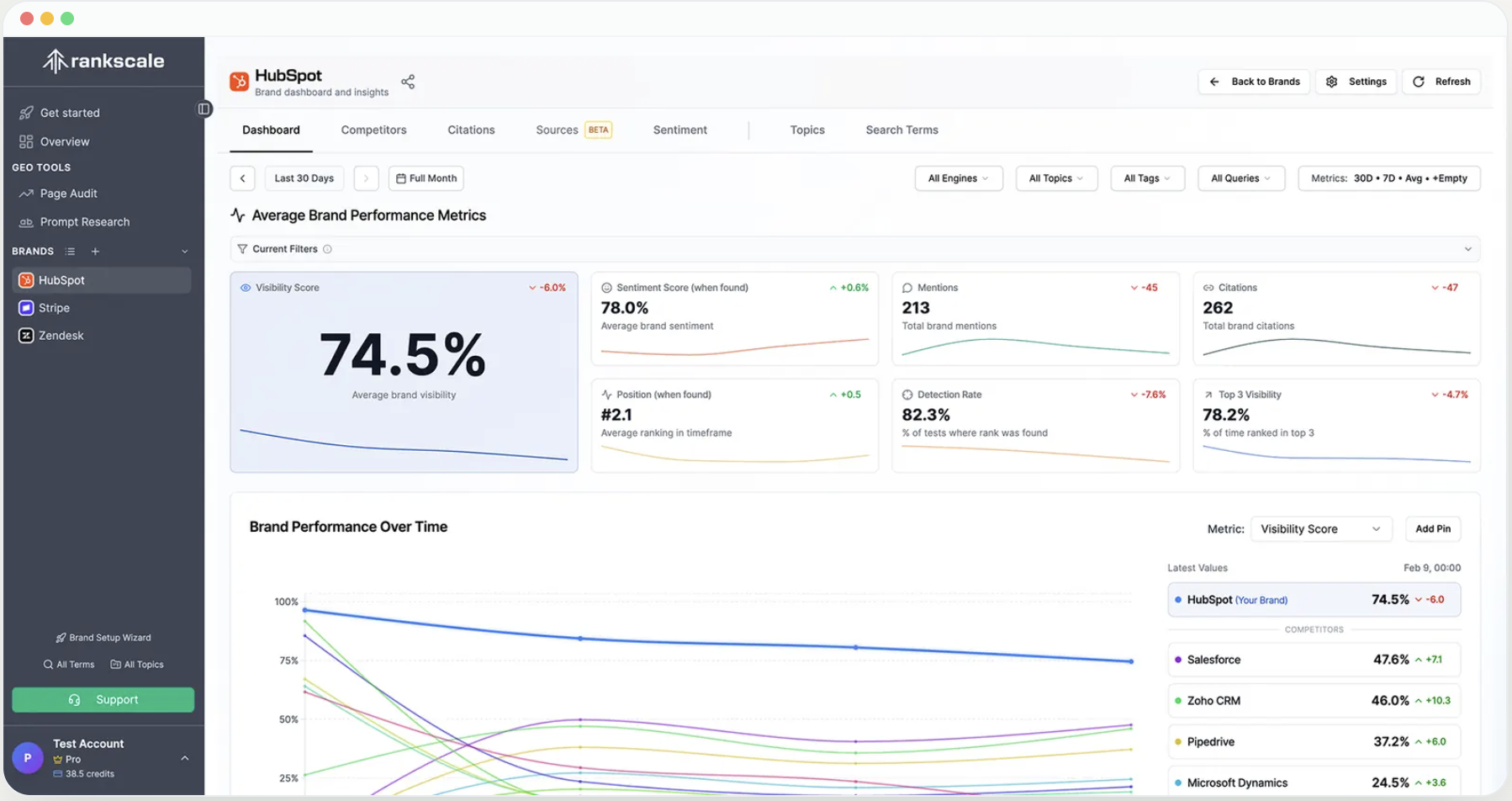Open the All Queries dropdown
The width and height of the screenshot is (1512, 801).
(x=1241, y=178)
